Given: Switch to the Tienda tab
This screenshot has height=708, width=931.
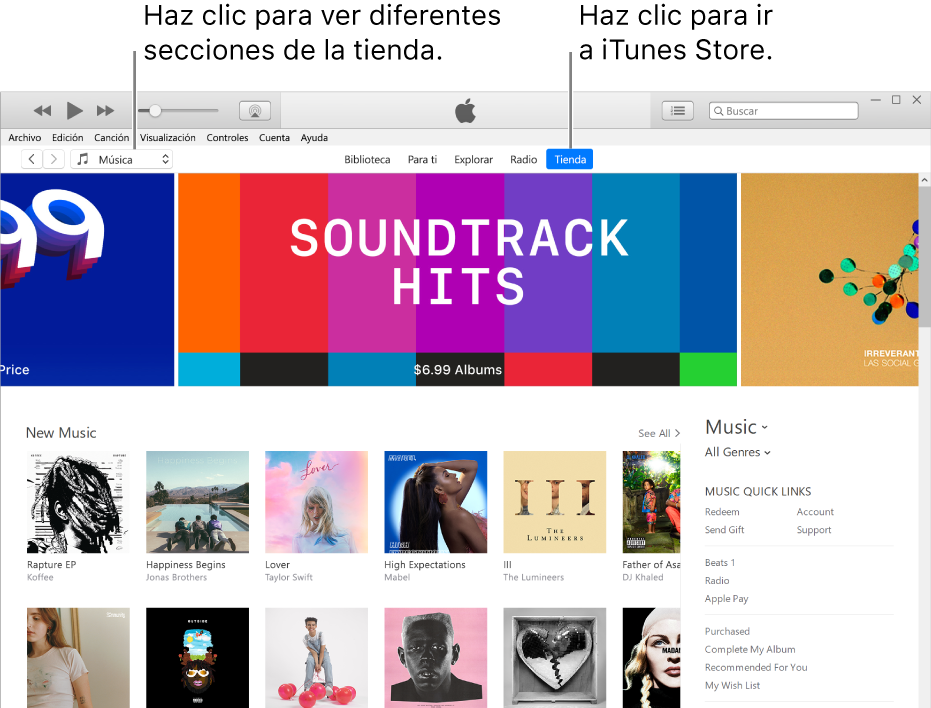Looking at the screenshot, I should (569, 158).
